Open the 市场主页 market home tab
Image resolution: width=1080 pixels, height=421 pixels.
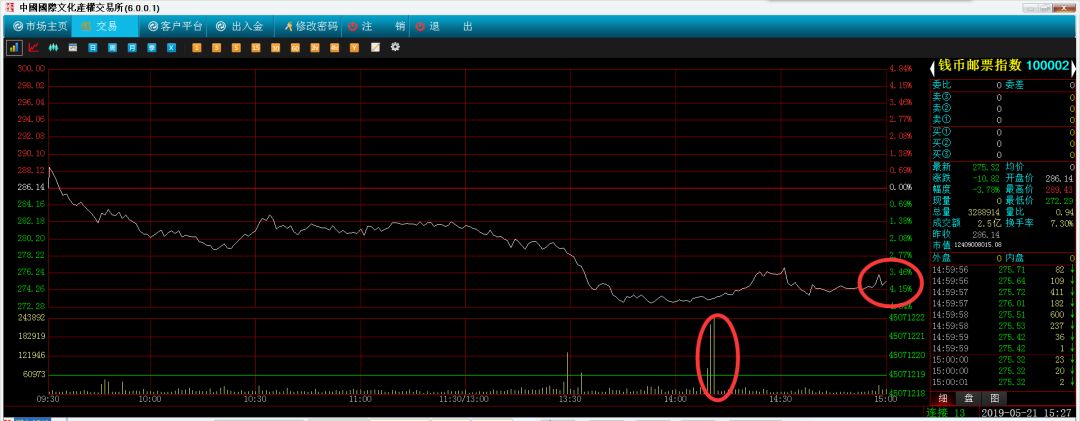[x=40, y=27]
